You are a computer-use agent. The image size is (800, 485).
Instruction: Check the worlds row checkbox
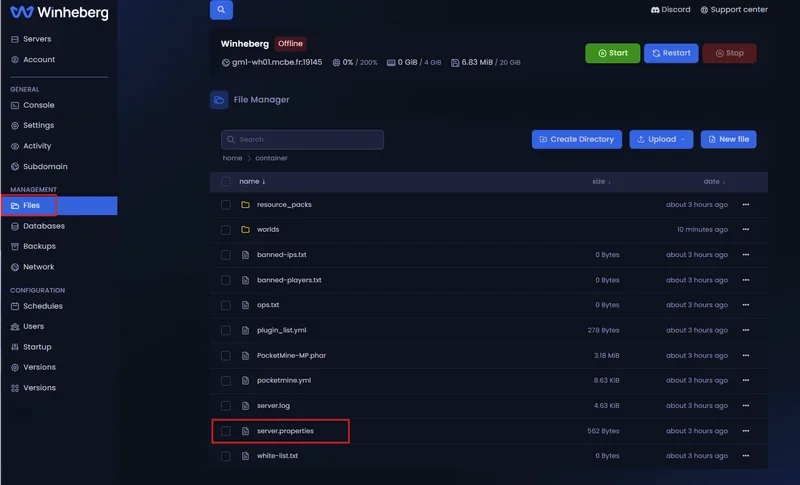(226, 229)
